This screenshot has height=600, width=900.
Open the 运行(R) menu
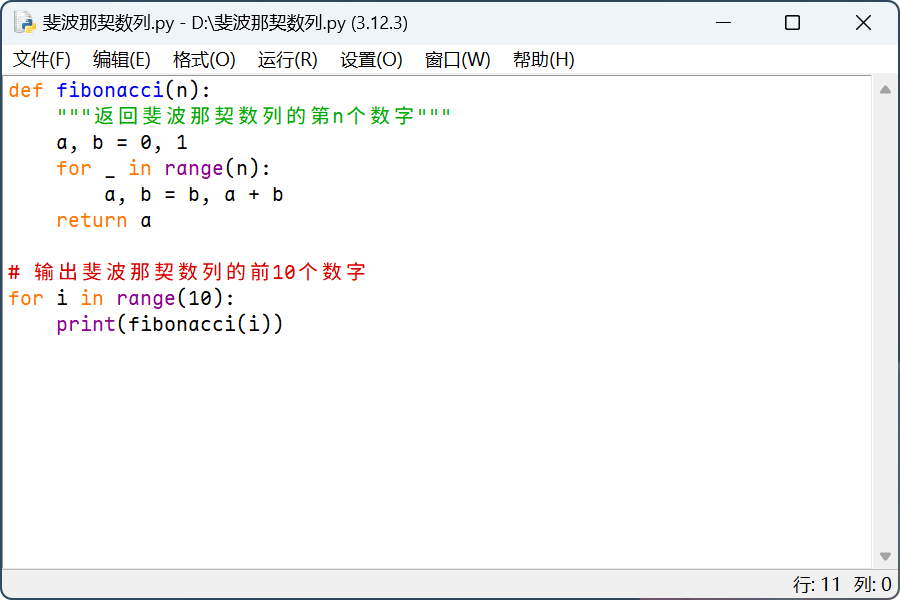288,60
